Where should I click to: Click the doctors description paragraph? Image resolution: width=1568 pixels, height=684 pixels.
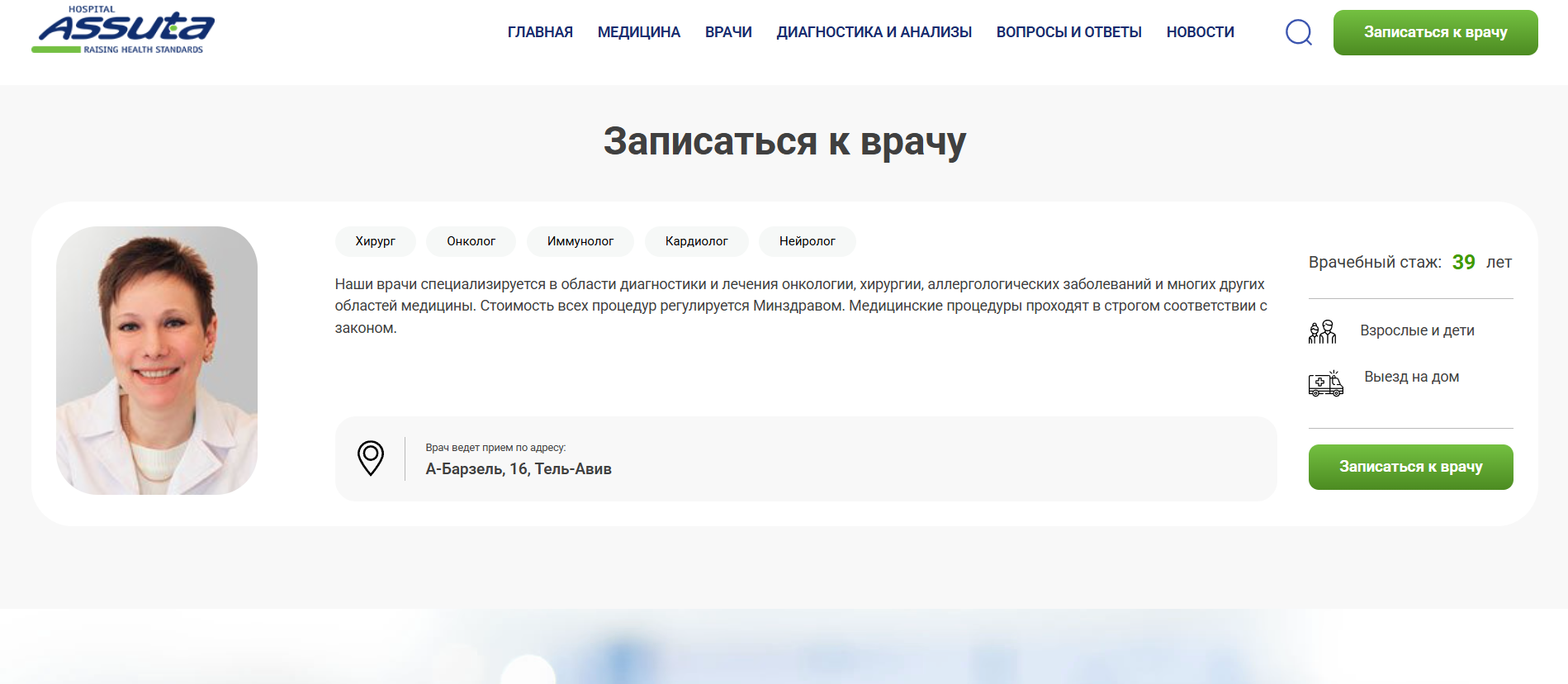[x=801, y=306]
